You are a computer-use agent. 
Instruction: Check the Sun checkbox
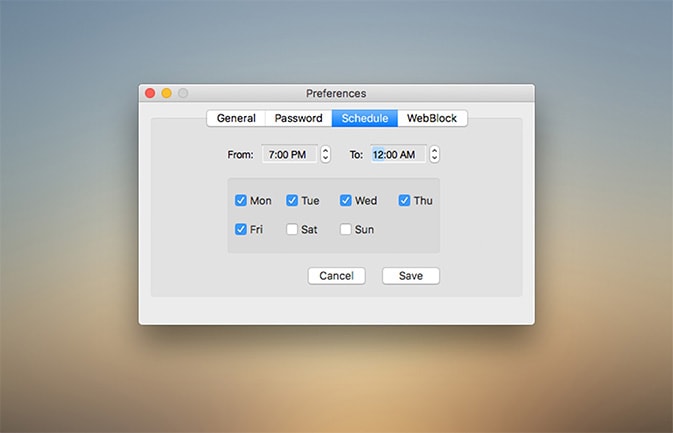(x=346, y=229)
